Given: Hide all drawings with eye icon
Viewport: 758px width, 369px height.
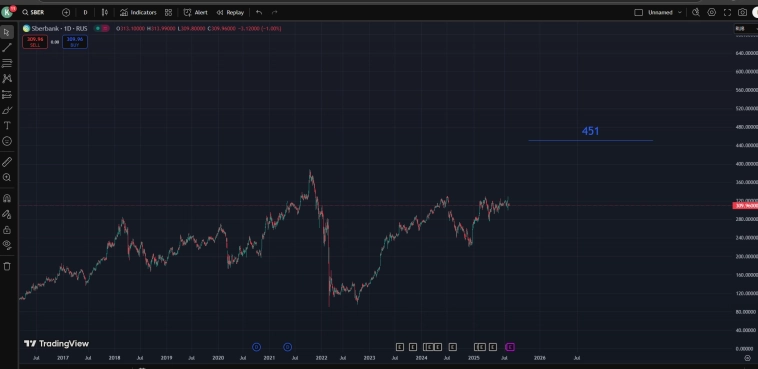Looking at the screenshot, I should (7, 245).
